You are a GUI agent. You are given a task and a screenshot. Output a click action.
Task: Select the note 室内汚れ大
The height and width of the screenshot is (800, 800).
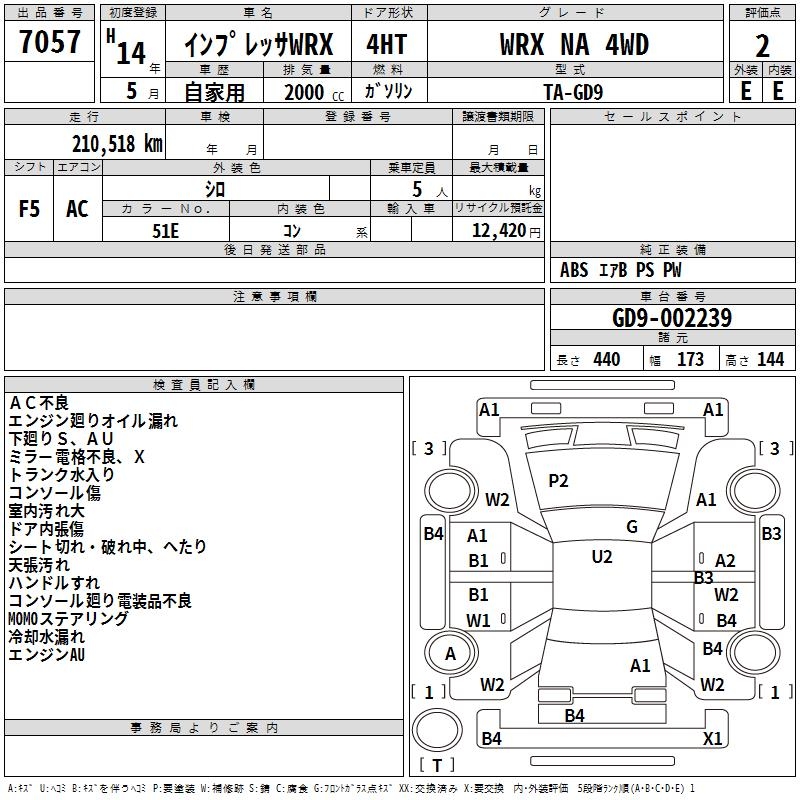pyautogui.click(x=46, y=511)
